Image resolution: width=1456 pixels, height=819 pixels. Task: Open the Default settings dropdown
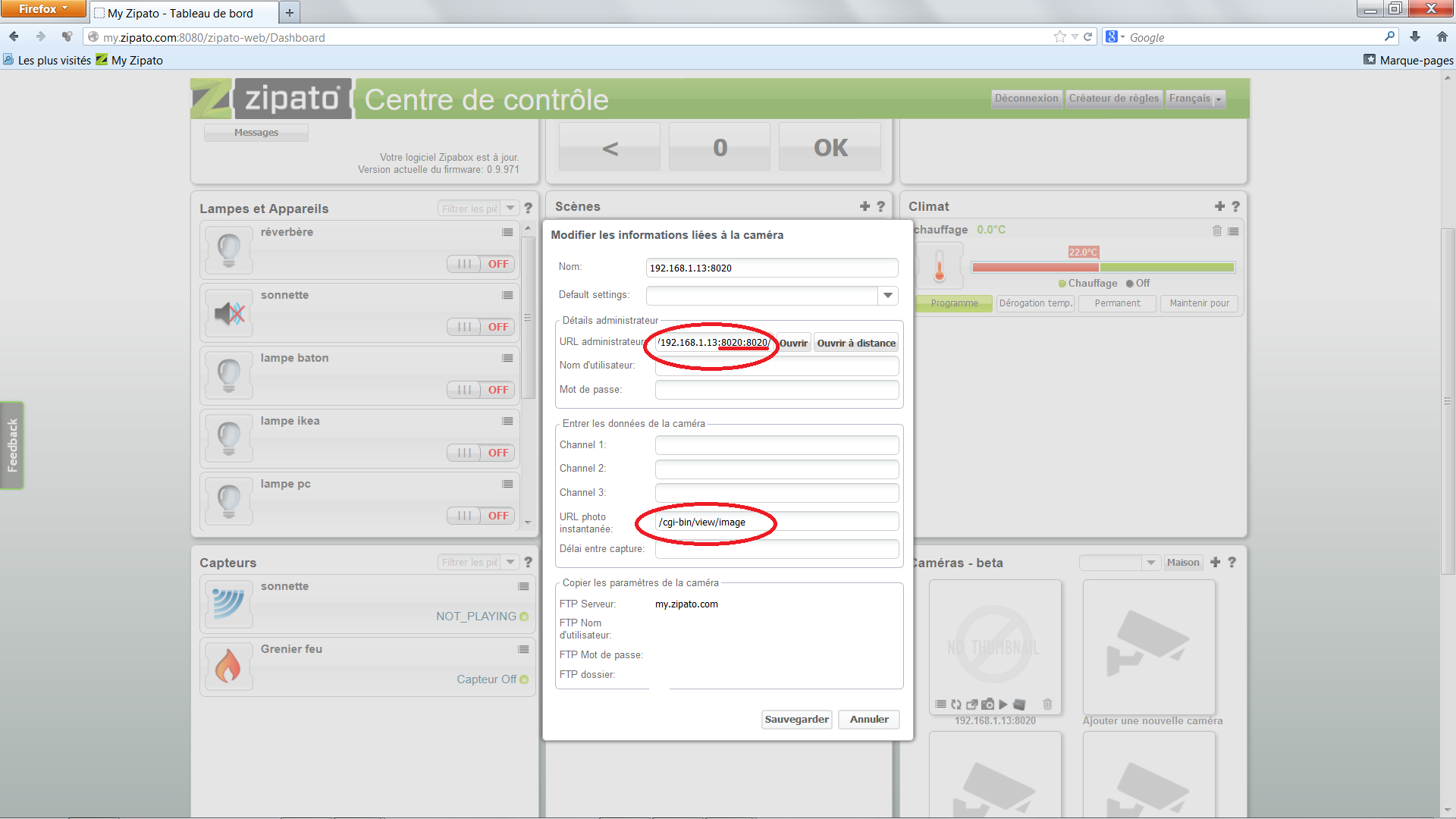887,295
